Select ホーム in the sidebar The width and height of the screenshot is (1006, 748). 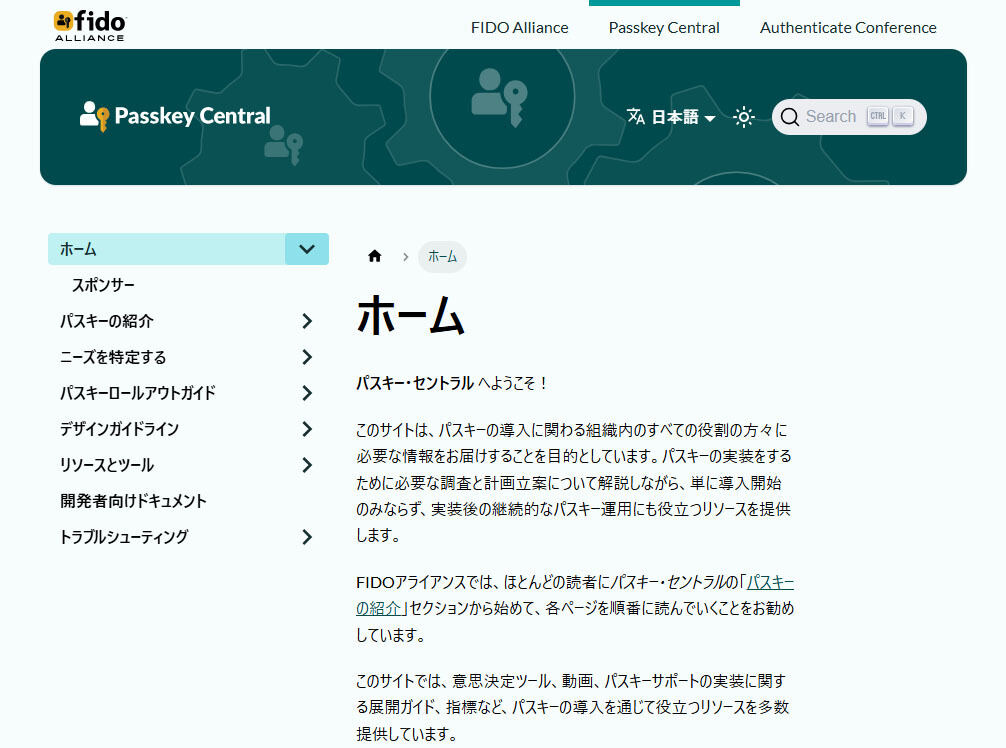pos(167,249)
